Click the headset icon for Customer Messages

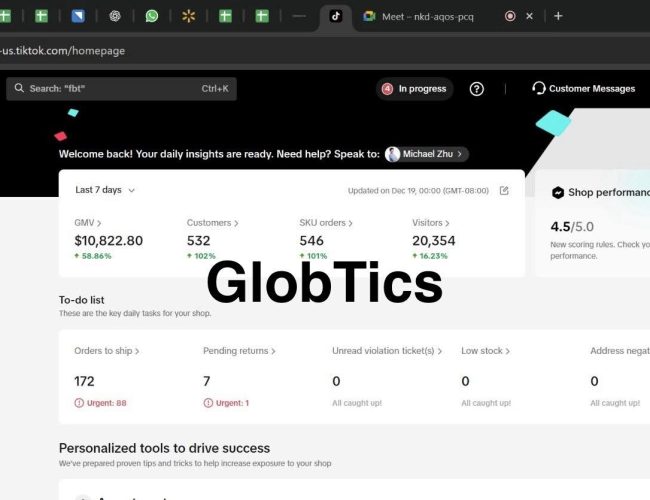(x=538, y=88)
